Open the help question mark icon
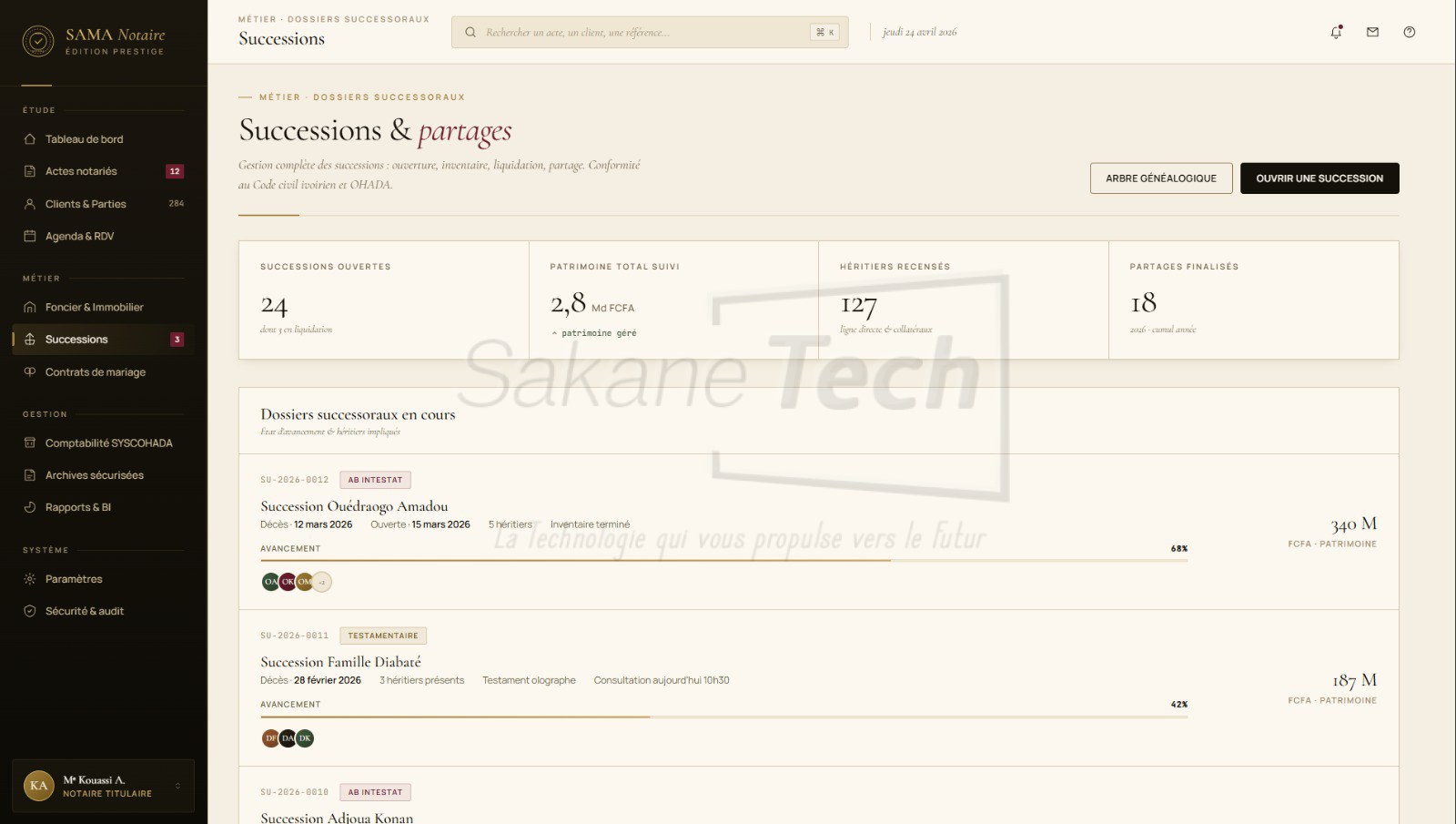Viewport: 1456px width, 824px height. pyautogui.click(x=1409, y=32)
